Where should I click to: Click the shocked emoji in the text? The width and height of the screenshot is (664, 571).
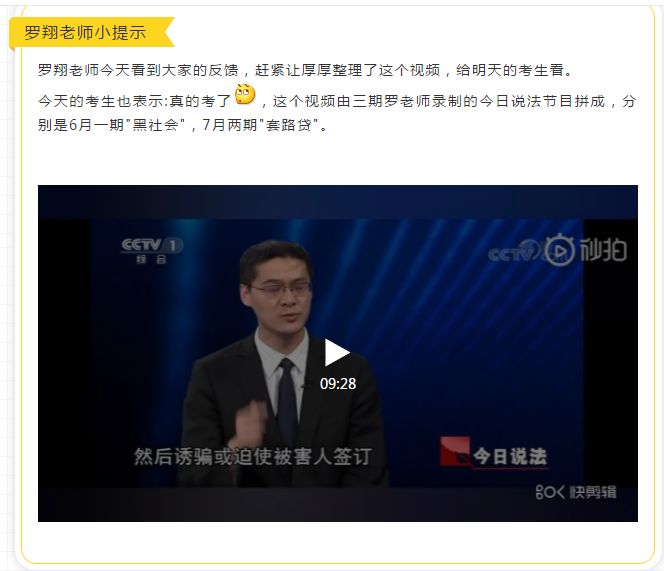coord(245,94)
